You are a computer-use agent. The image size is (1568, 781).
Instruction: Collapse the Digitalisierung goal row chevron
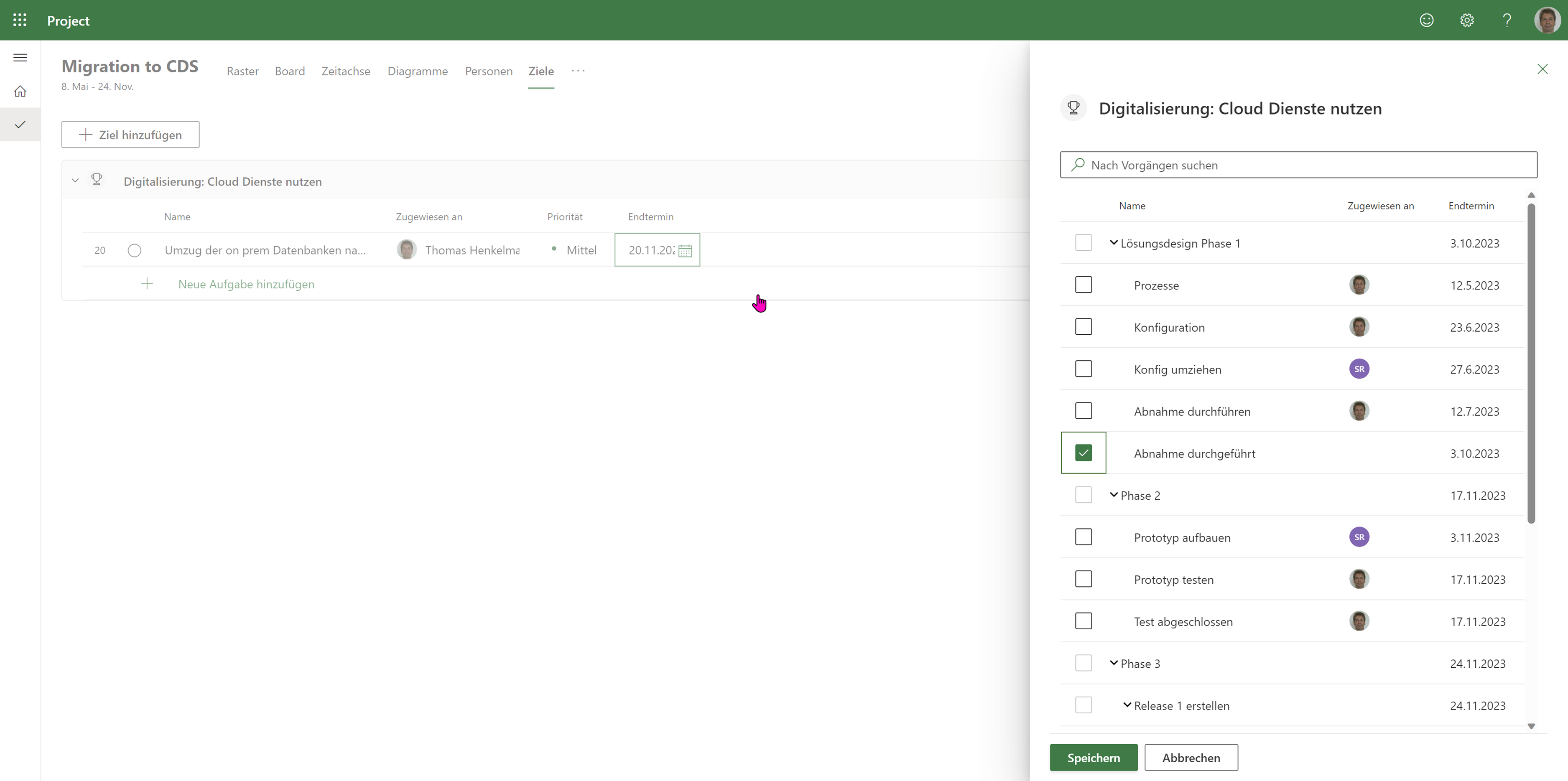75,180
